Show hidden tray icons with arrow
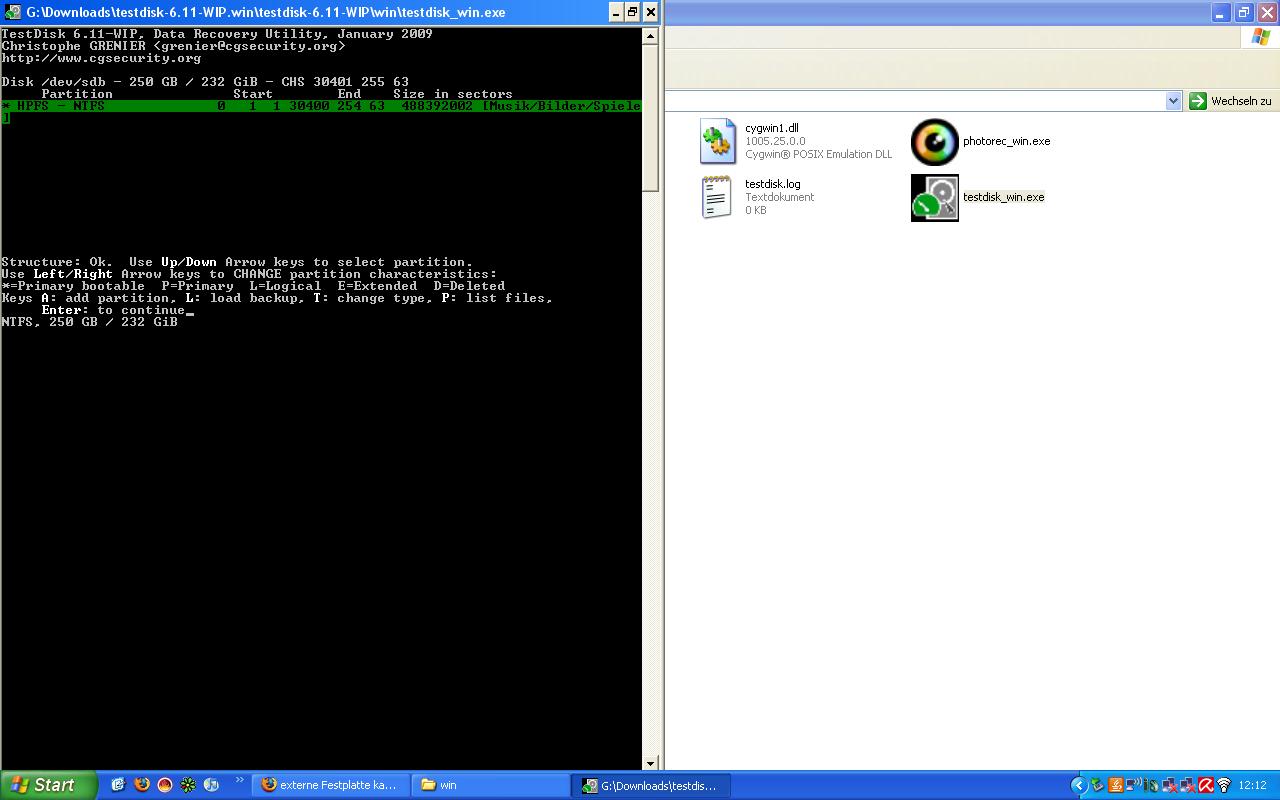The width and height of the screenshot is (1280, 800). (x=1079, y=785)
